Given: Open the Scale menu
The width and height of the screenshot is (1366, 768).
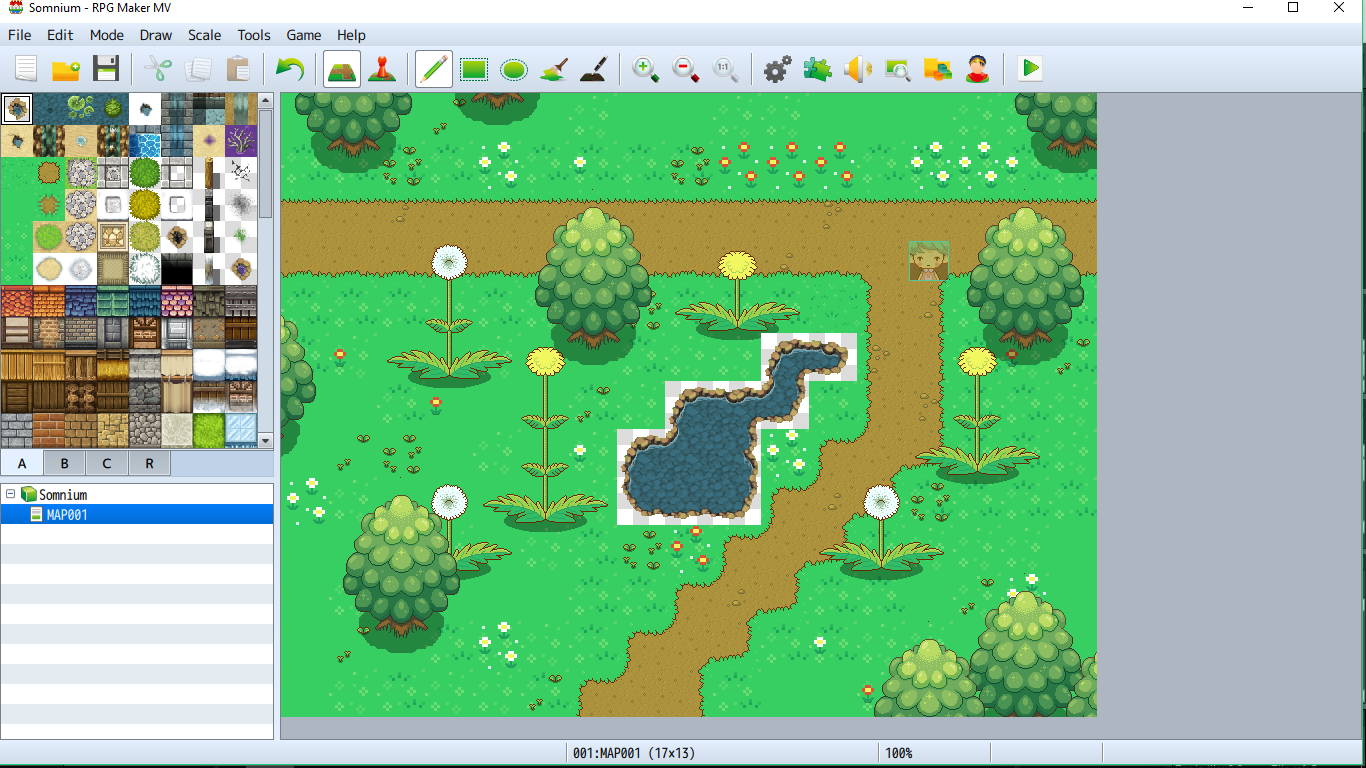Looking at the screenshot, I should [205, 35].
